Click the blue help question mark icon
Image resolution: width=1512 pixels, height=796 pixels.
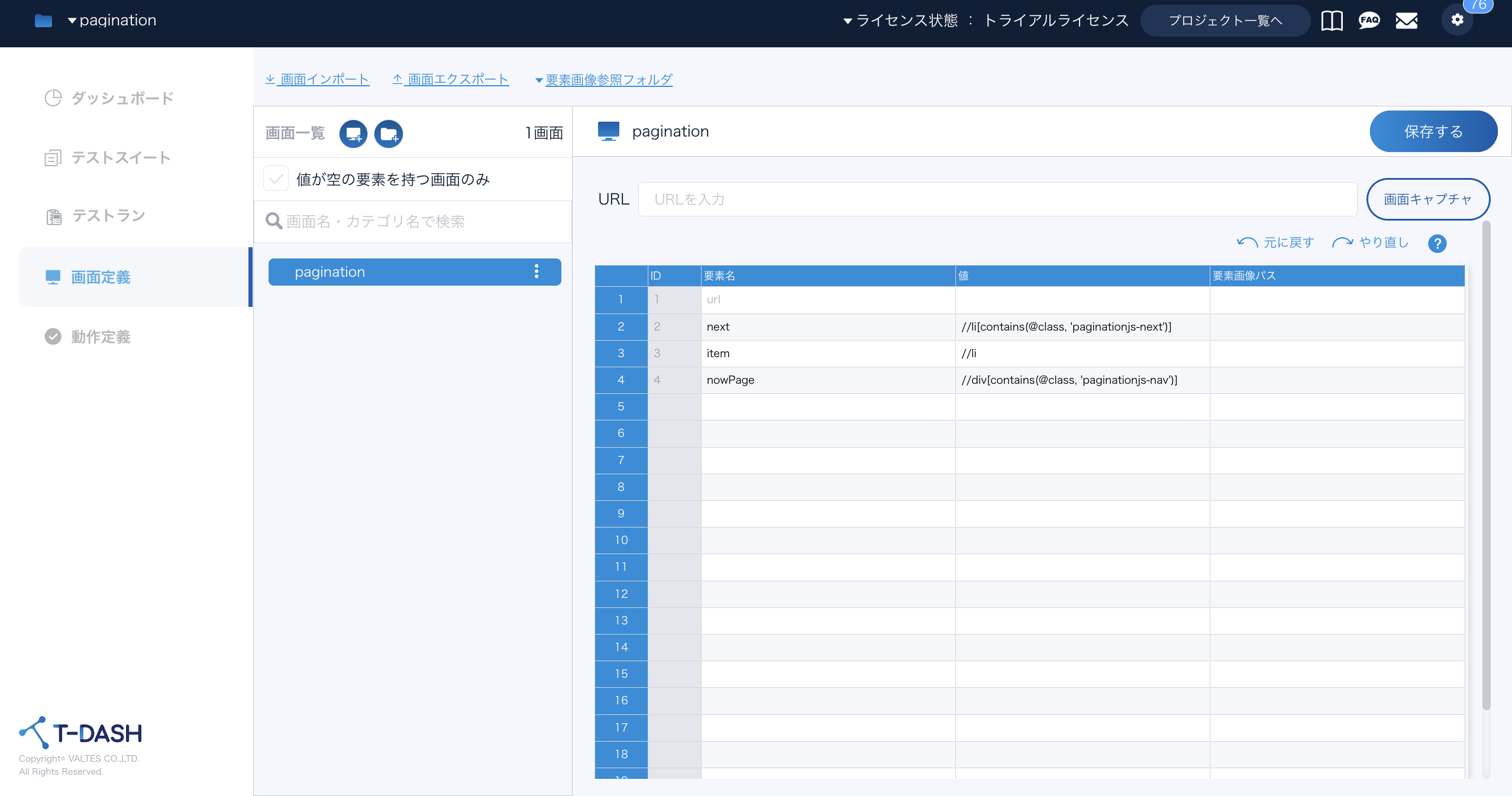pyautogui.click(x=1437, y=243)
